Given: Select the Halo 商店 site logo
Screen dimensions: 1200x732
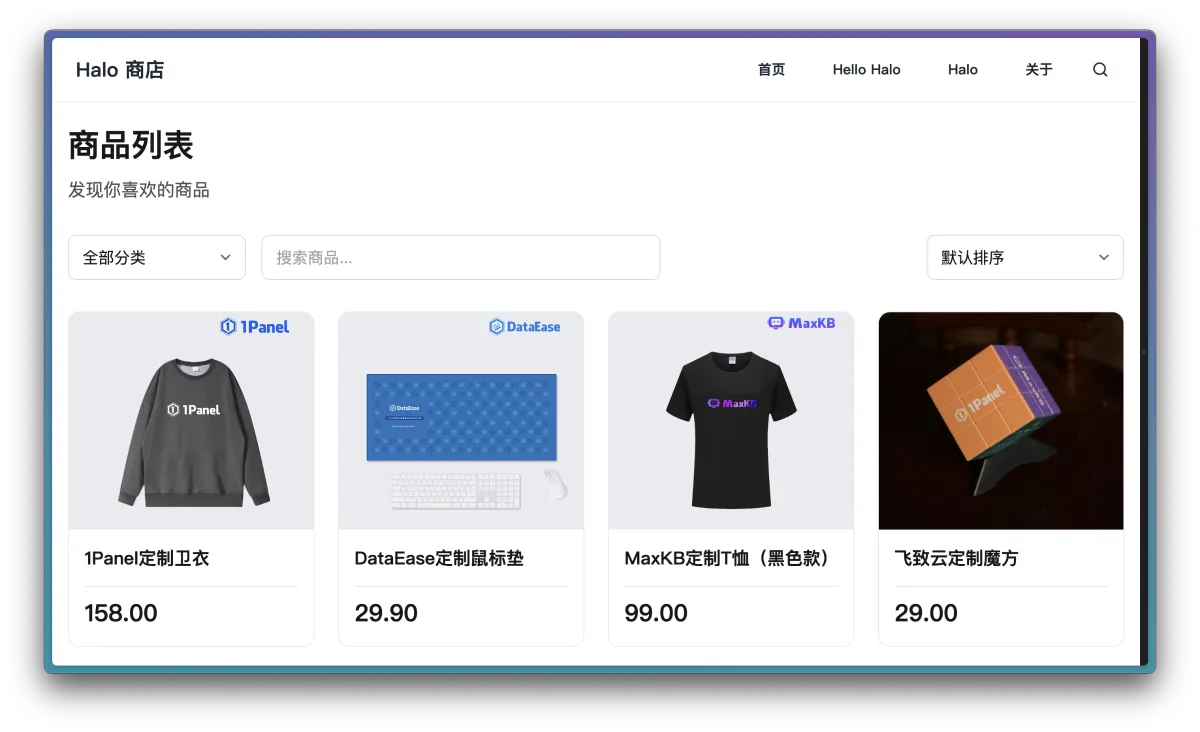Looking at the screenshot, I should point(120,69).
